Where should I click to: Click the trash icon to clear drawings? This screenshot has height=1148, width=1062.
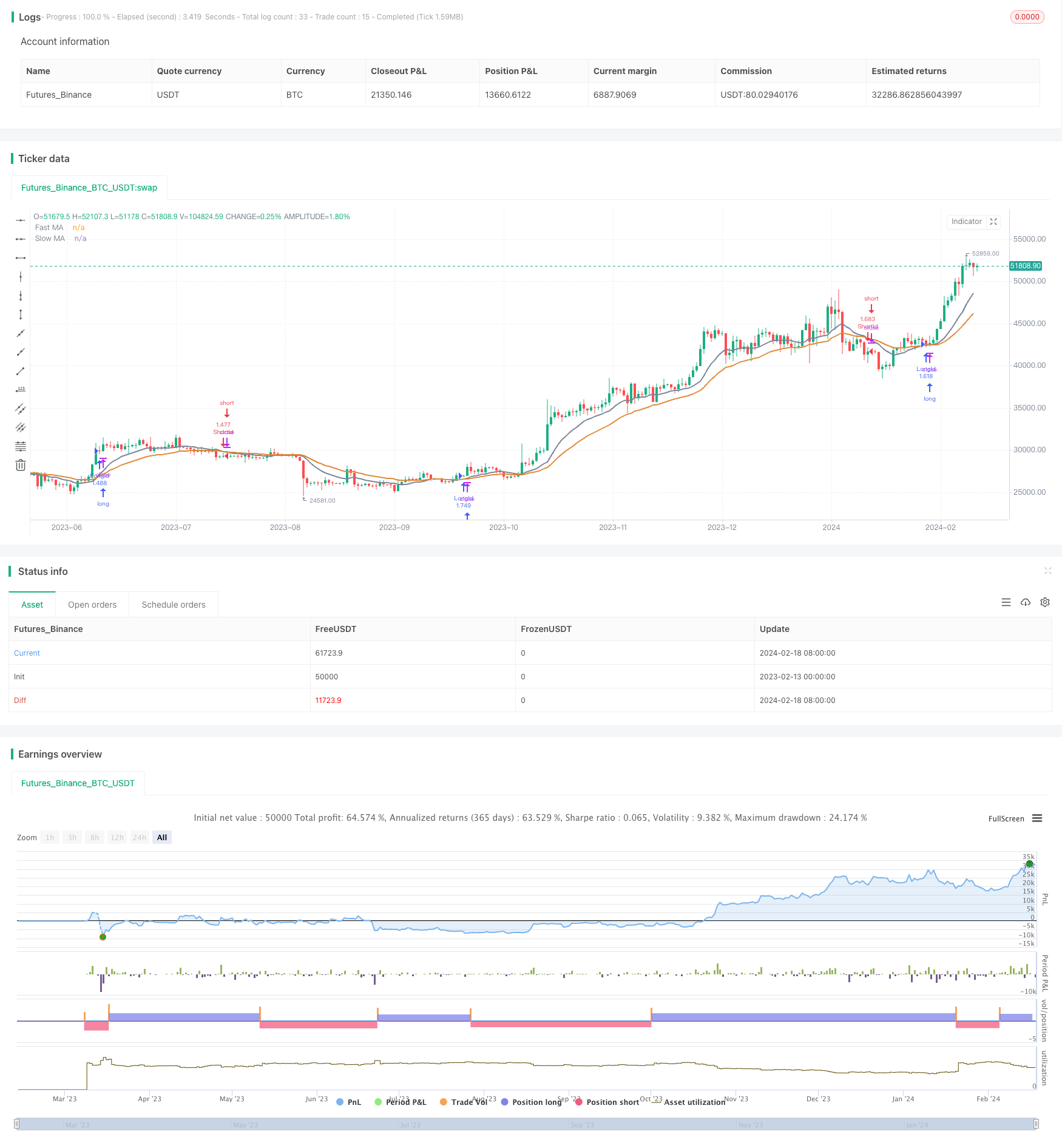coord(21,465)
